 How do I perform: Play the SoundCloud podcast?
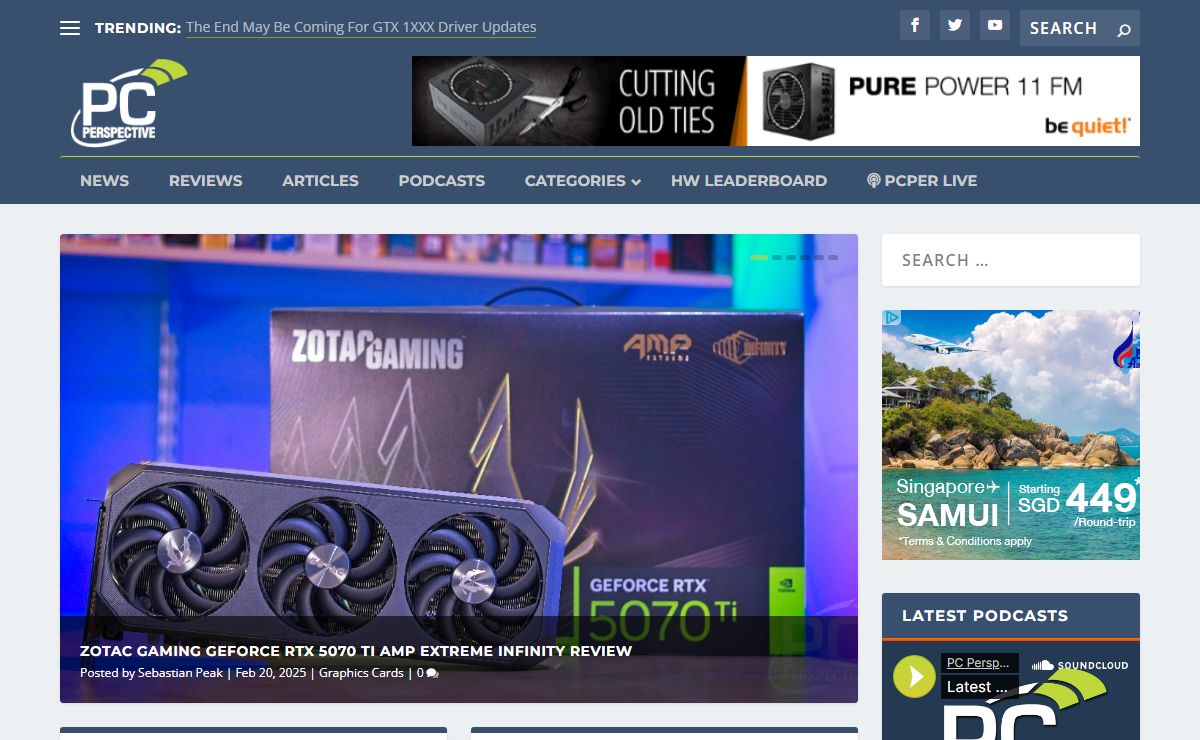click(914, 676)
